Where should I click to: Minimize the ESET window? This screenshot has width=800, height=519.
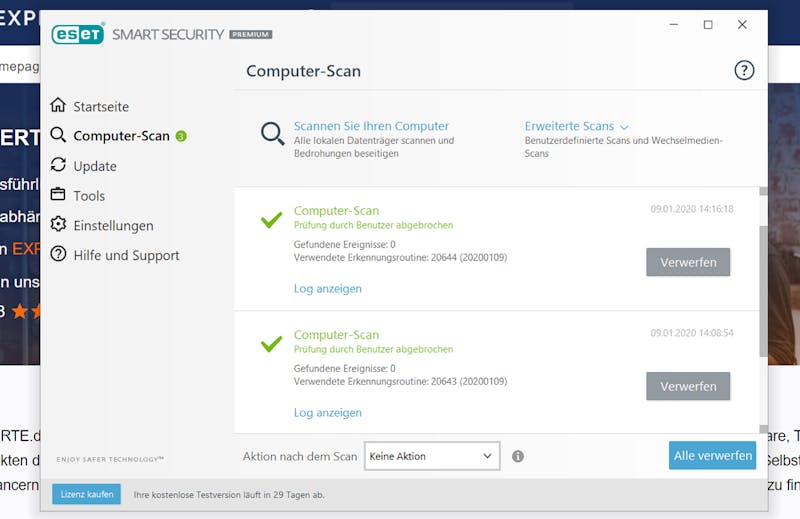pyautogui.click(x=674, y=24)
